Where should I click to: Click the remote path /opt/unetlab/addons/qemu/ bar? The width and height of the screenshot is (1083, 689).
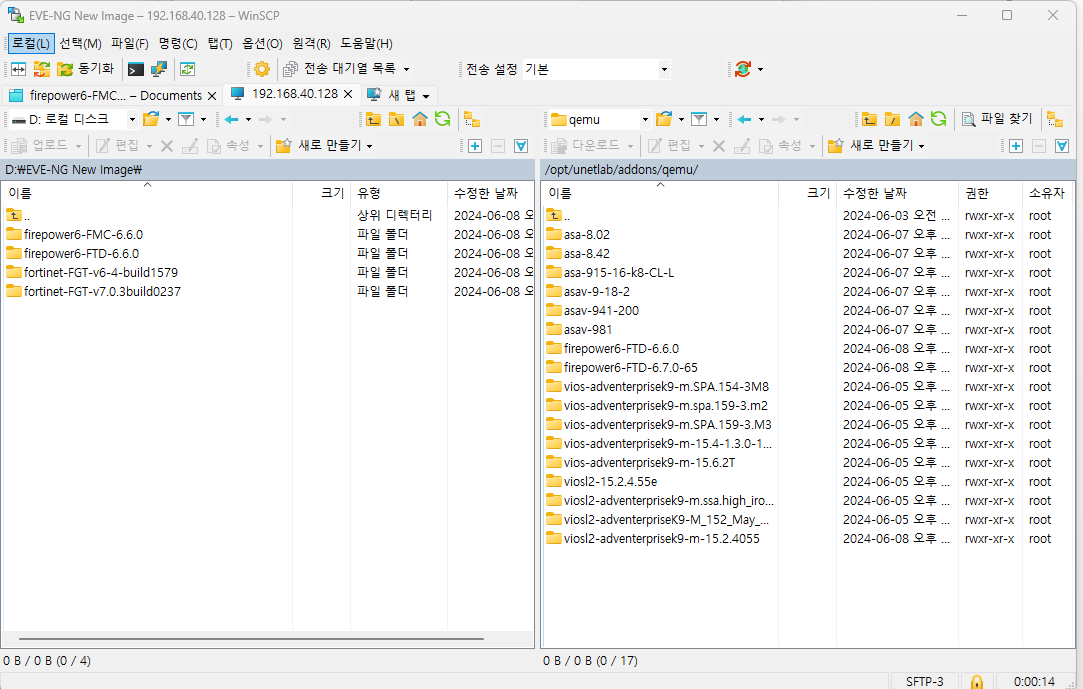tap(808, 170)
